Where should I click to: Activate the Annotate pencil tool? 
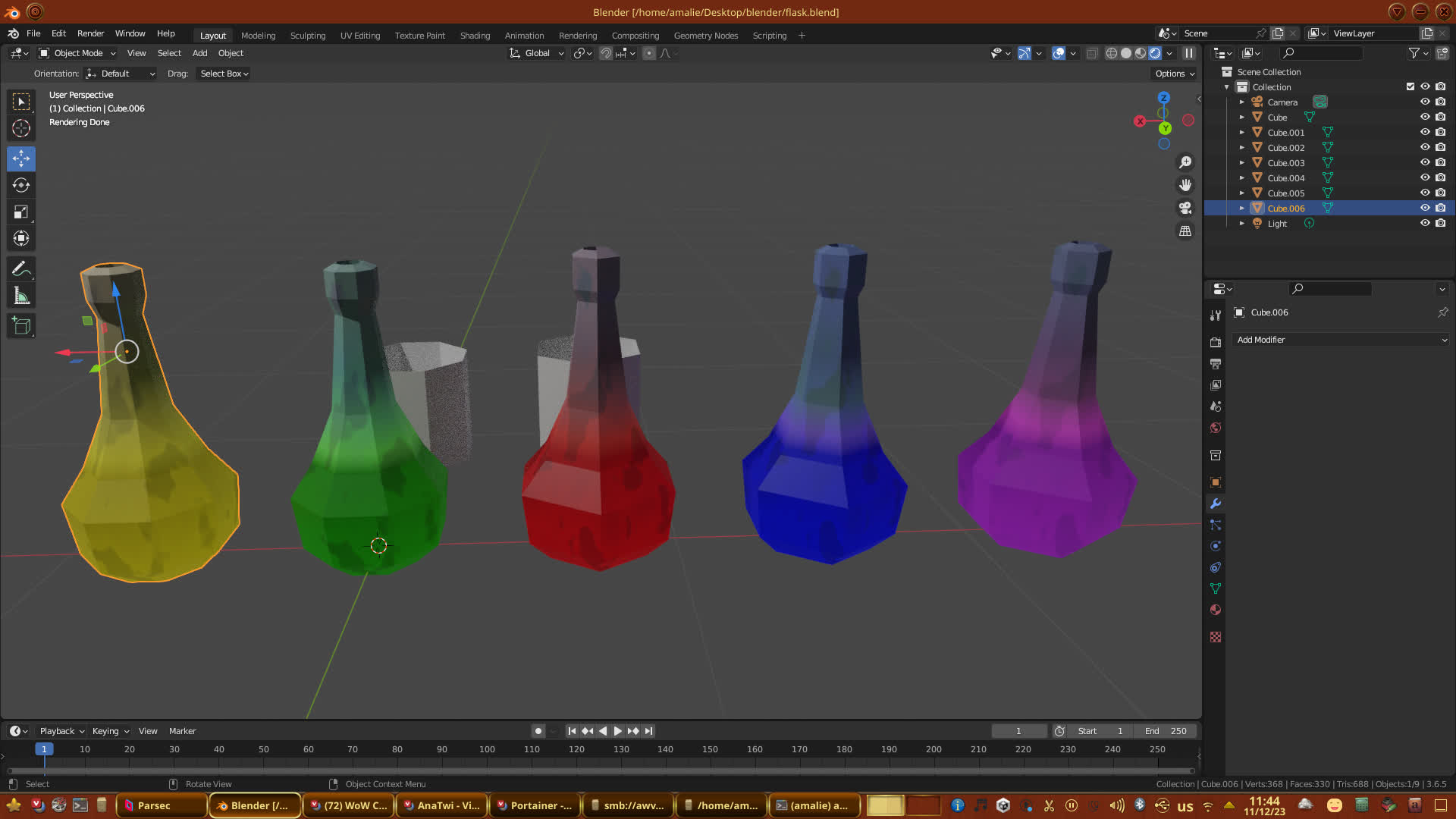tap(21, 269)
